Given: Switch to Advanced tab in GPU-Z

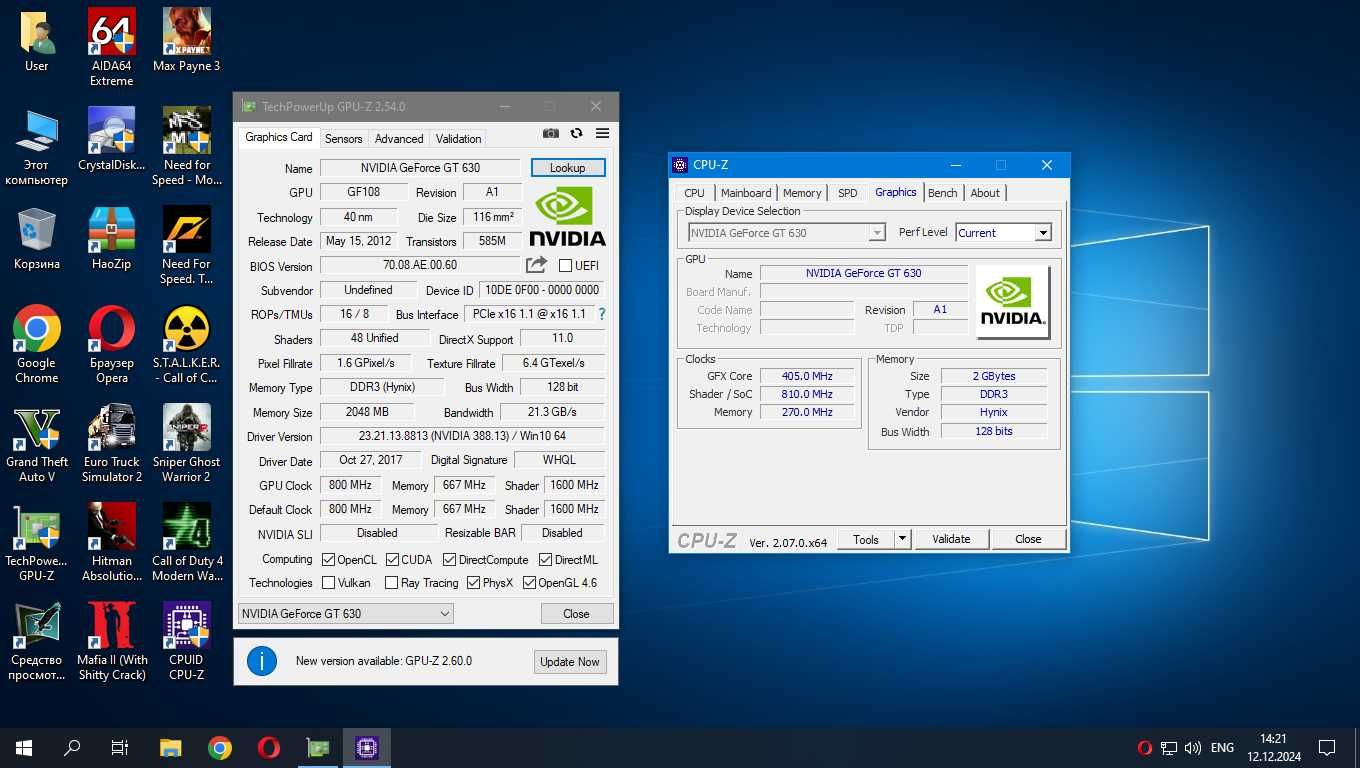Looking at the screenshot, I should click(399, 138).
